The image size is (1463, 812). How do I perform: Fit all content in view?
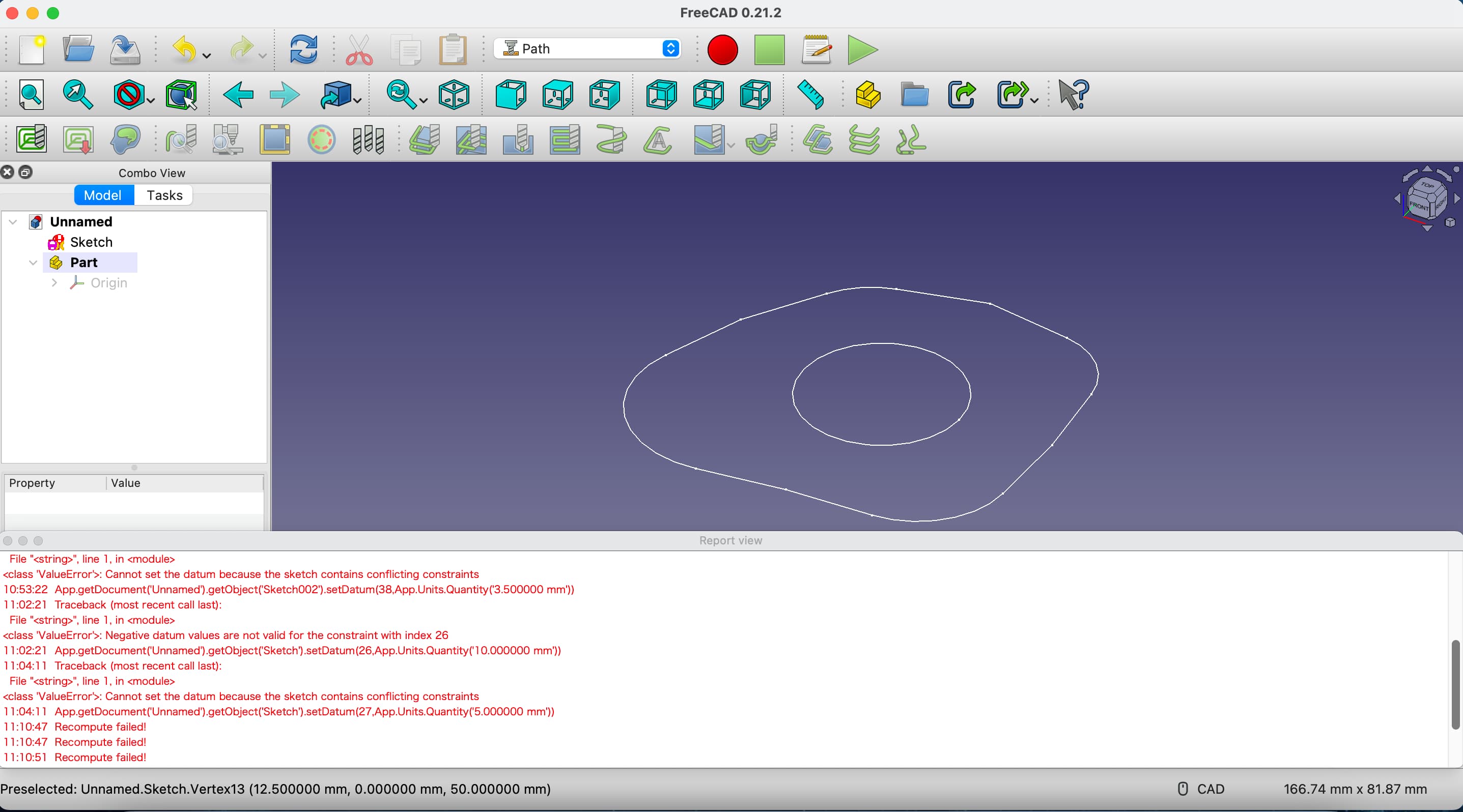[32, 95]
